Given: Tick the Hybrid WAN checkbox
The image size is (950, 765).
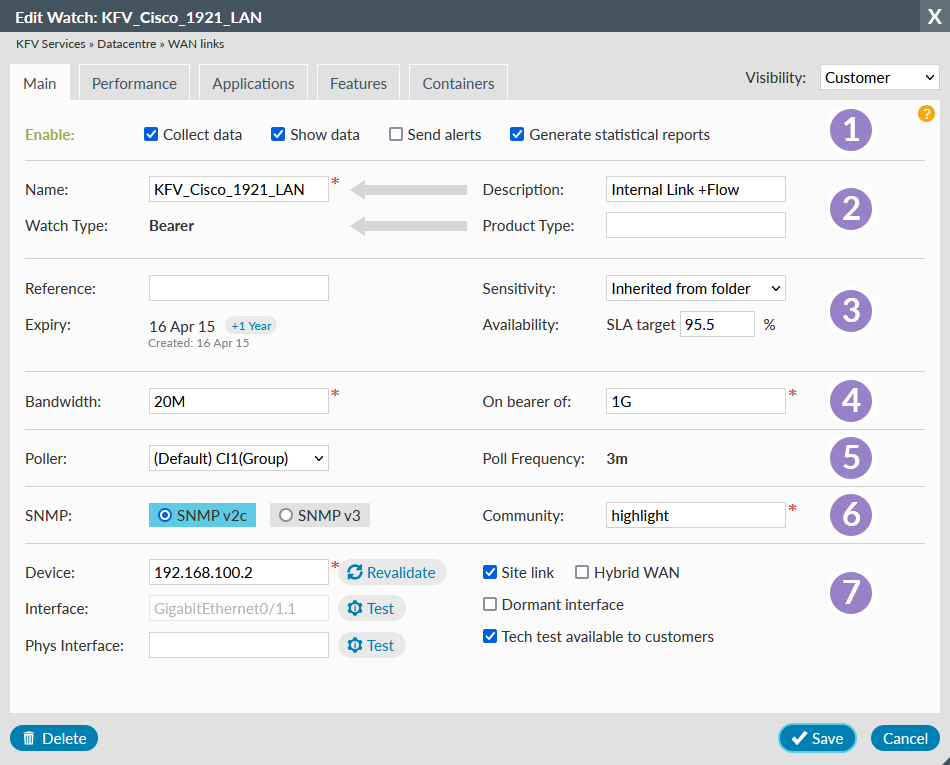Looking at the screenshot, I should click(582, 573).
